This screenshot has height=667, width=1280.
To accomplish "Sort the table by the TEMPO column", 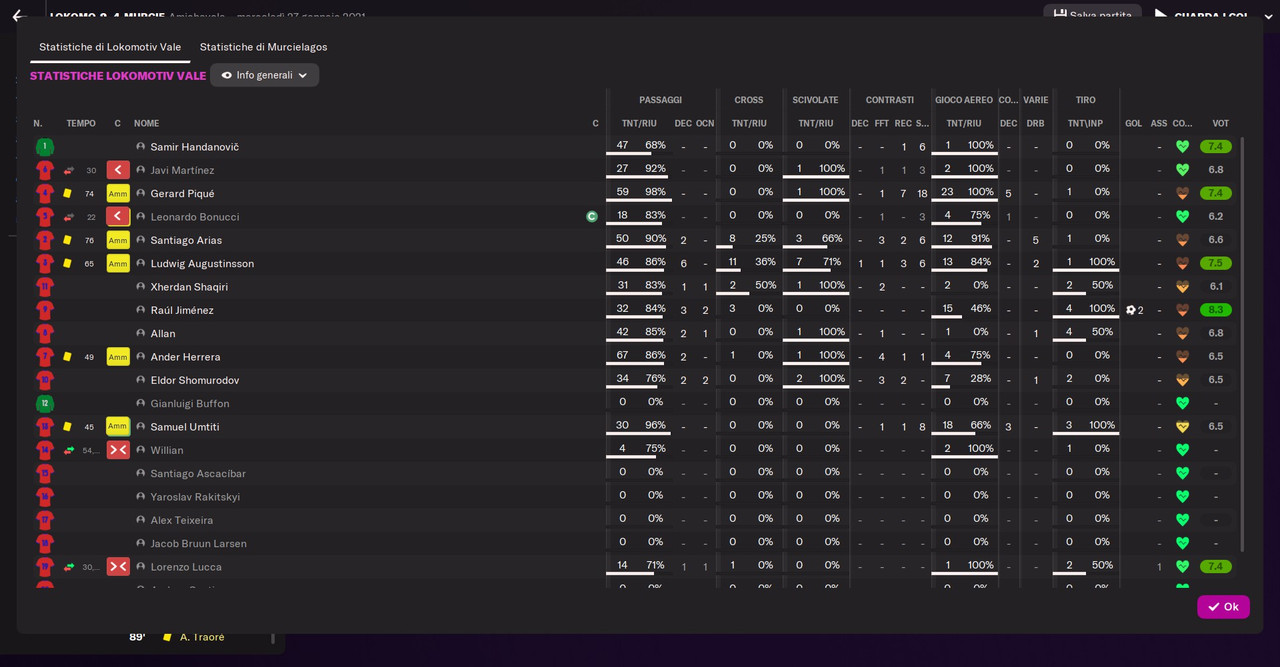I will pyautogui.click(x=81, y=123).
